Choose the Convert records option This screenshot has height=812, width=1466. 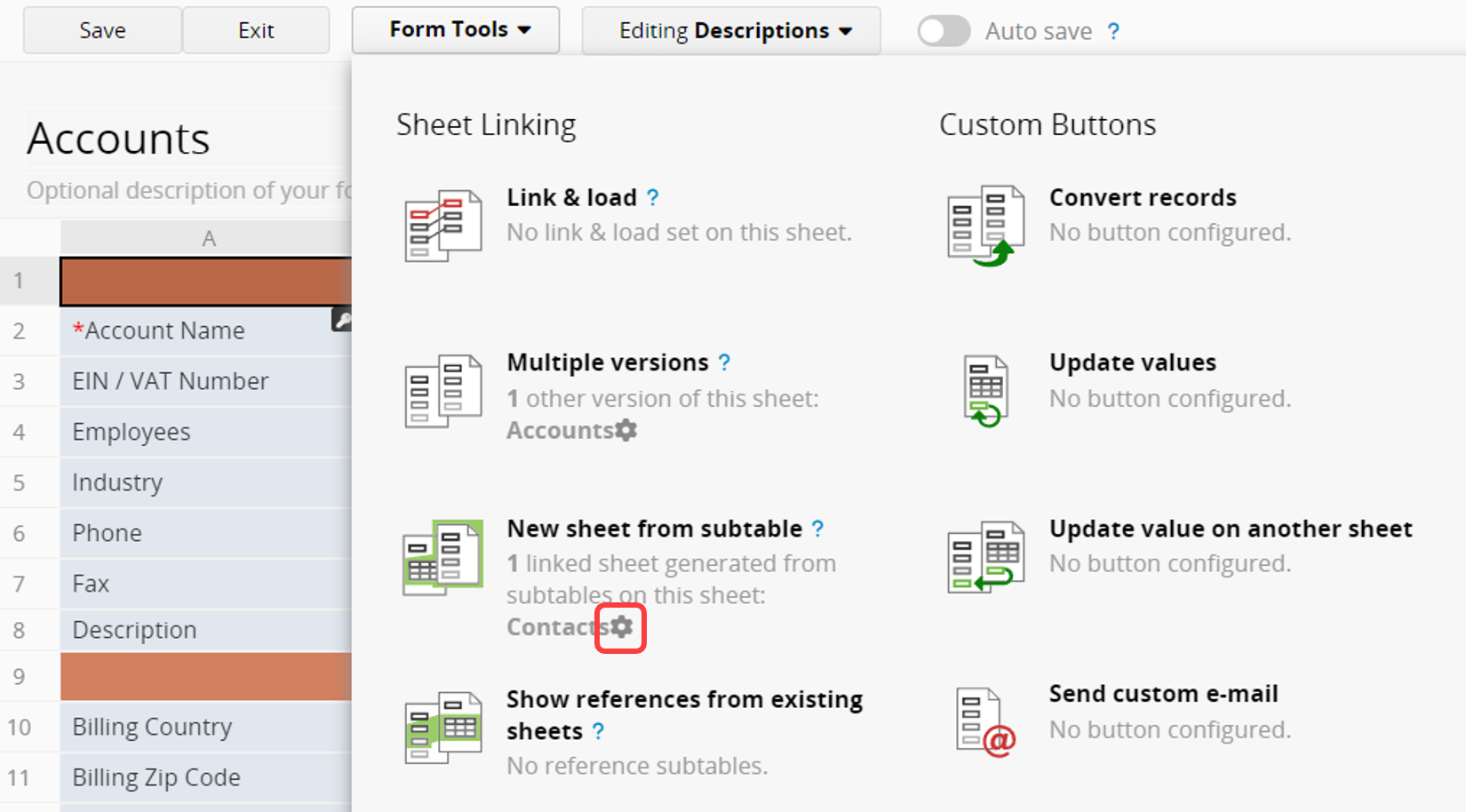tap(1143, 197)
